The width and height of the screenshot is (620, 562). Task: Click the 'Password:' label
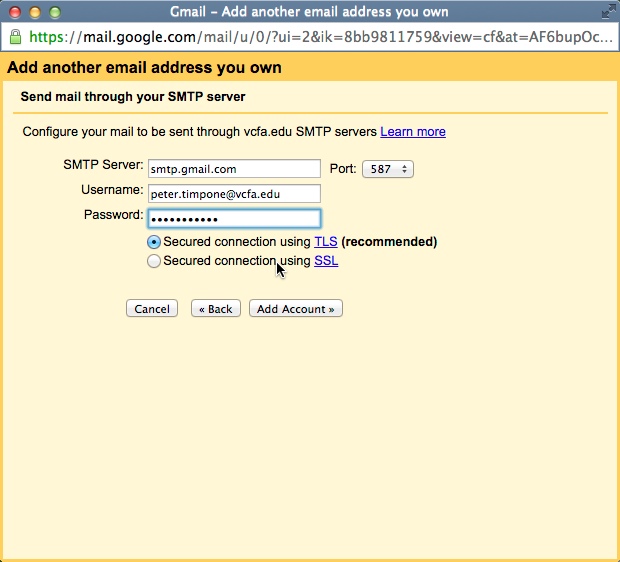(x=113, y=215)
